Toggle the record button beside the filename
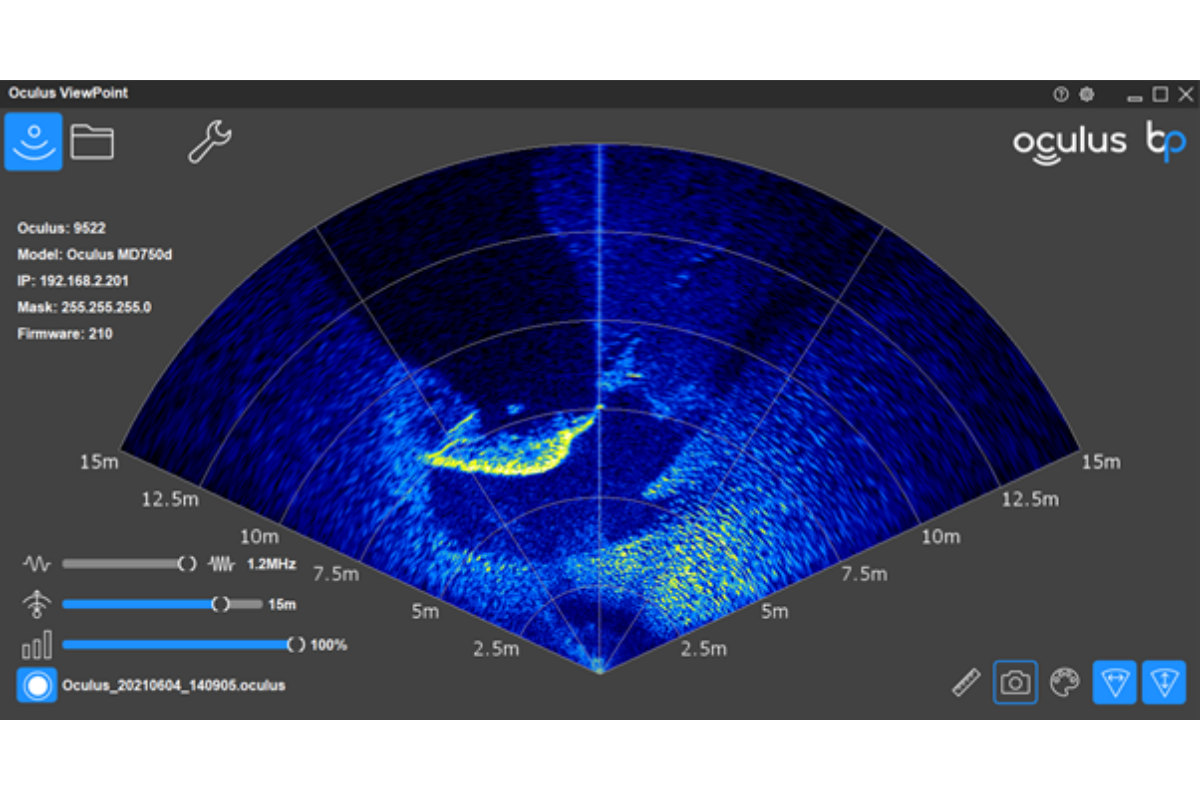The width and height of the screenshot is (1200, 800). pos(37,685)
